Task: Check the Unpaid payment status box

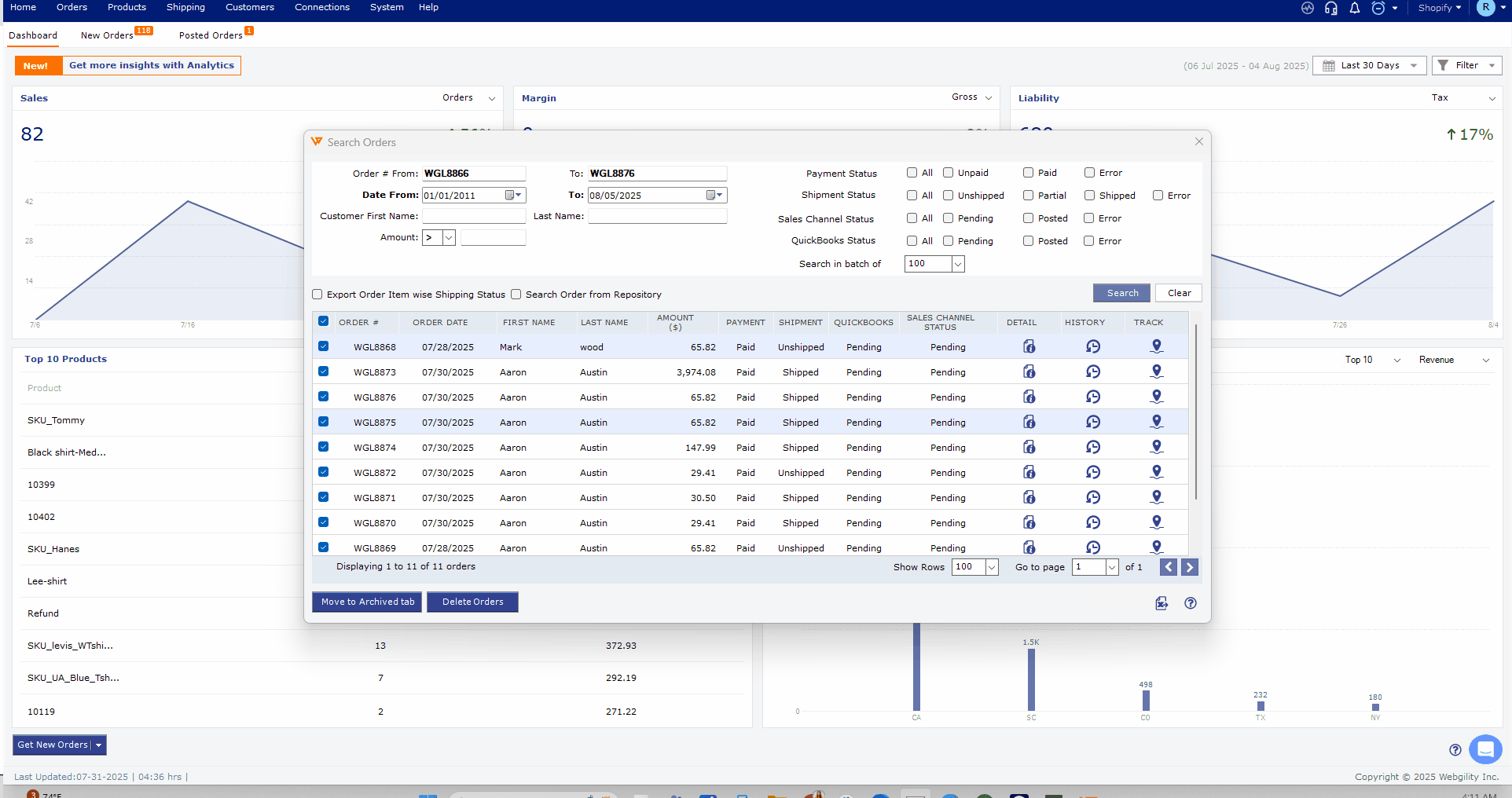Action: (x=949, y=173)
